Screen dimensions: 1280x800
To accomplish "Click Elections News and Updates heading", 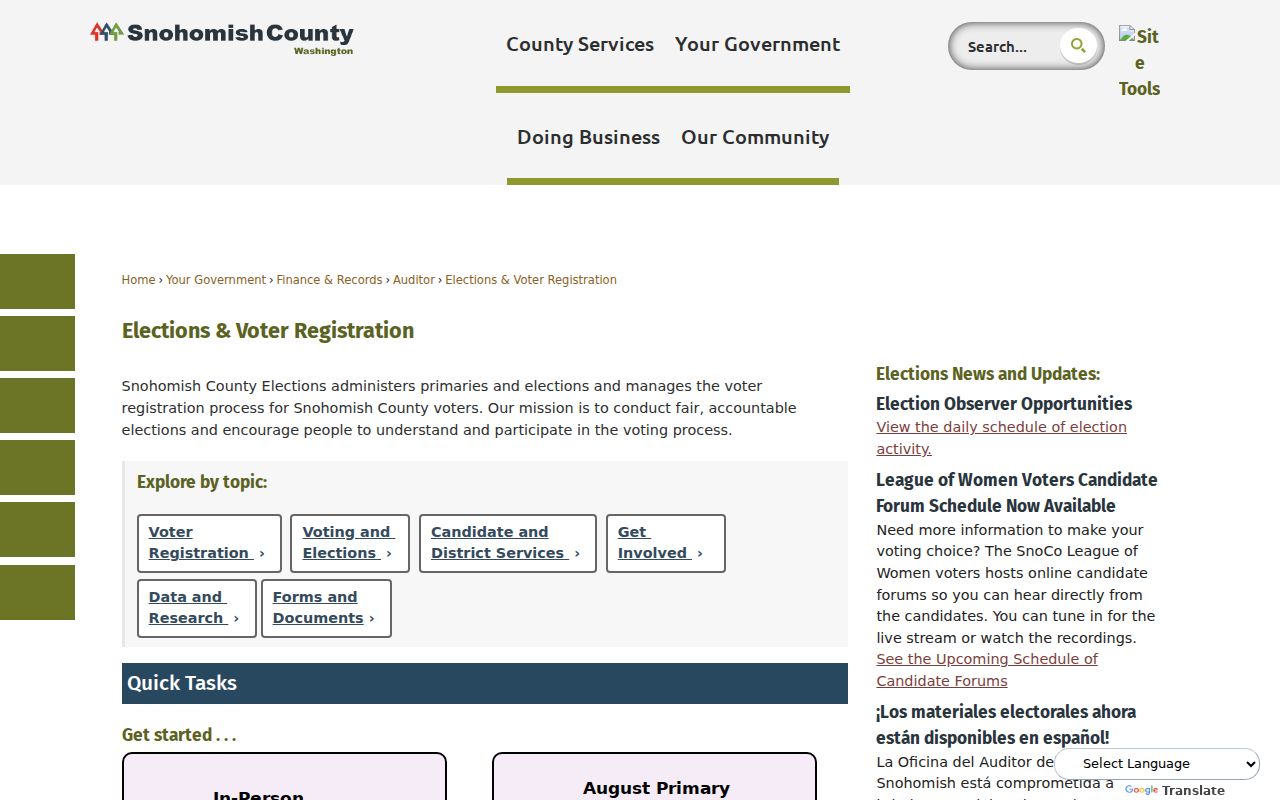I will [988, 374].
